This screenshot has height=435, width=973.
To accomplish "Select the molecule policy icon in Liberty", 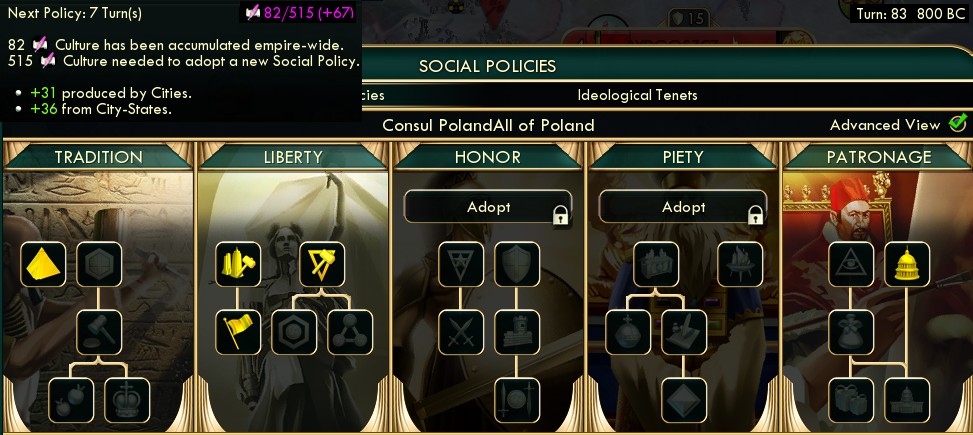I will click(x=350, y=332).
